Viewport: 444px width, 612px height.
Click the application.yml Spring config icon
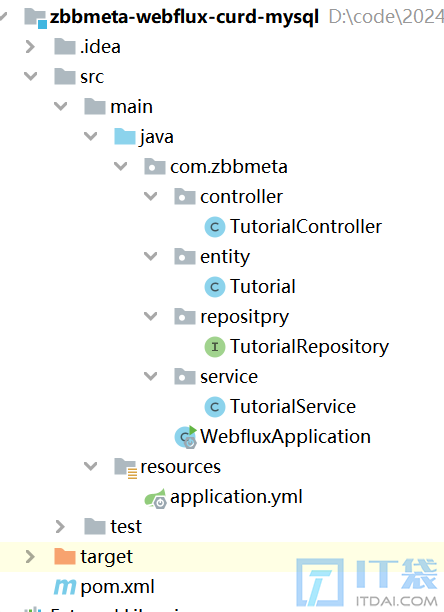click(x=156, y=498)
